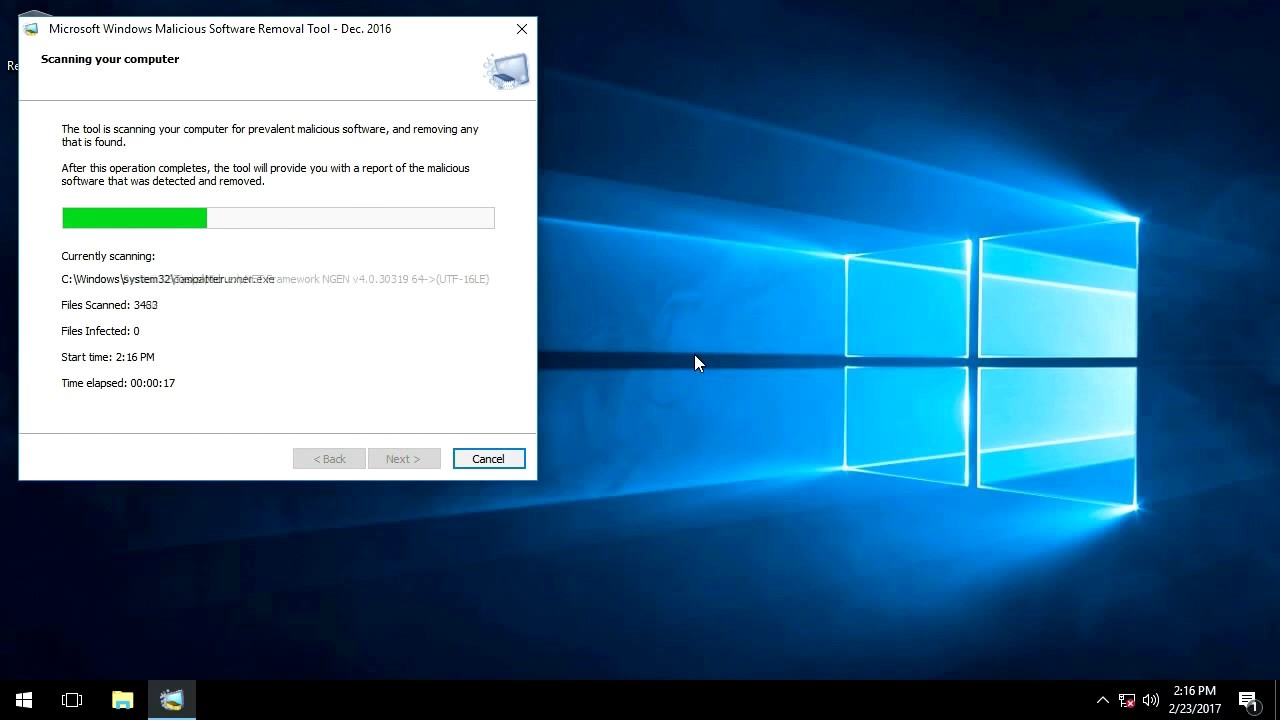Select the 'Start time: 2:16 PM' text
The image size is (1280, 720).
[x=108, y=357]
